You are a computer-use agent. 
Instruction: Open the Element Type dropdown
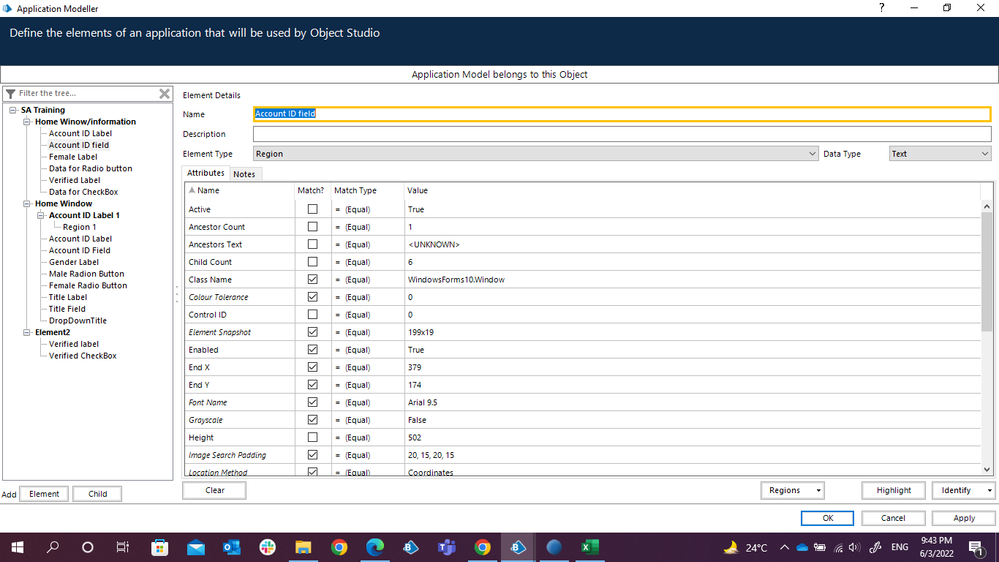pos(812,154)
